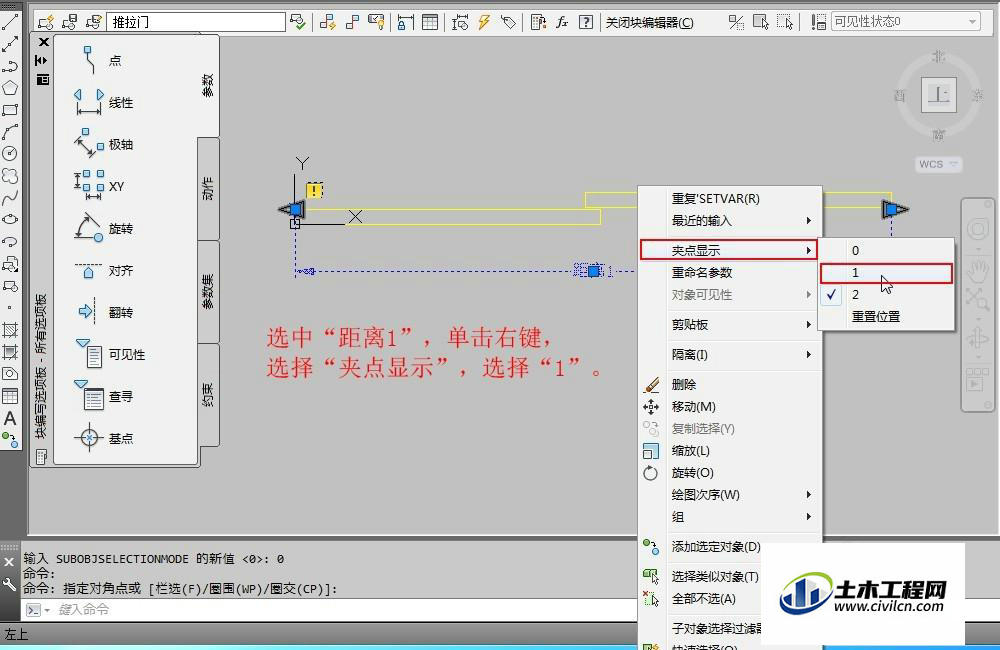The height and width of the screenshot is (650, 1000).
Task: Open the 夹点显示 submenu entry
Action: point(729,250)
